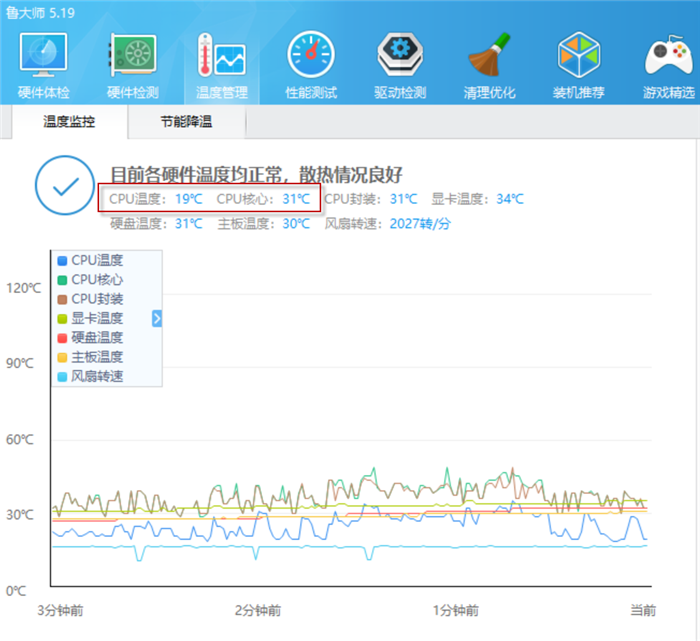Image resolution: width=700 pixels, height=641 pixels.
Task: Click the 风扇转速 2027转/分 reading
Action: tap(388, 224)
